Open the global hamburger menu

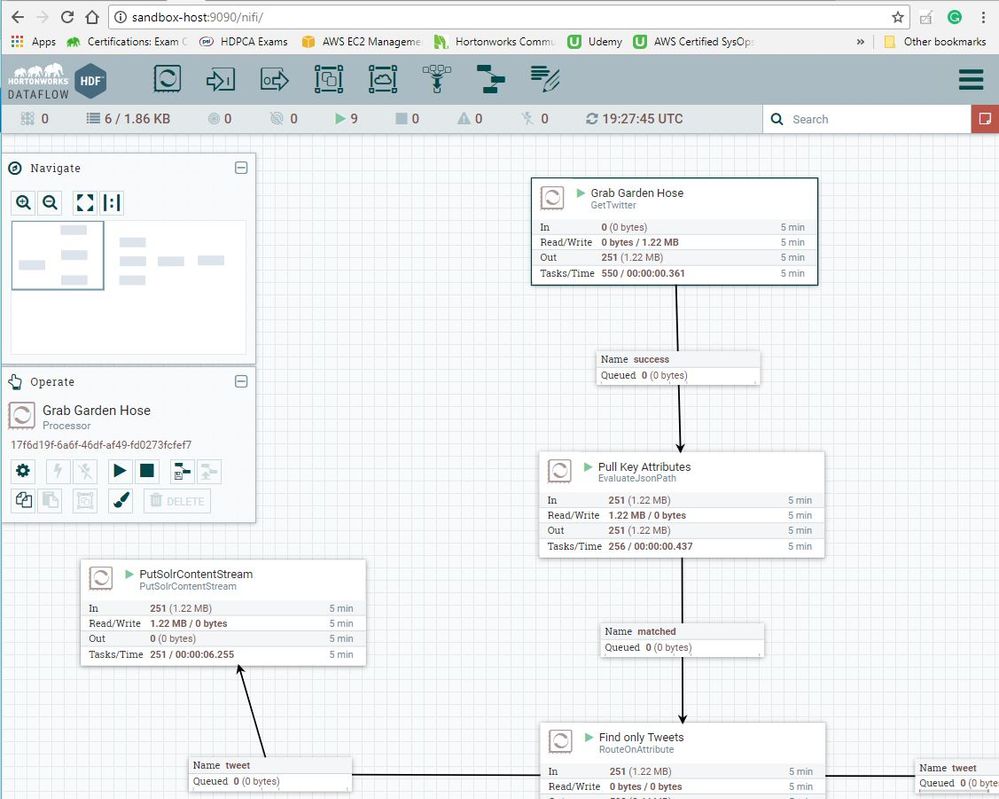point(971,80)
